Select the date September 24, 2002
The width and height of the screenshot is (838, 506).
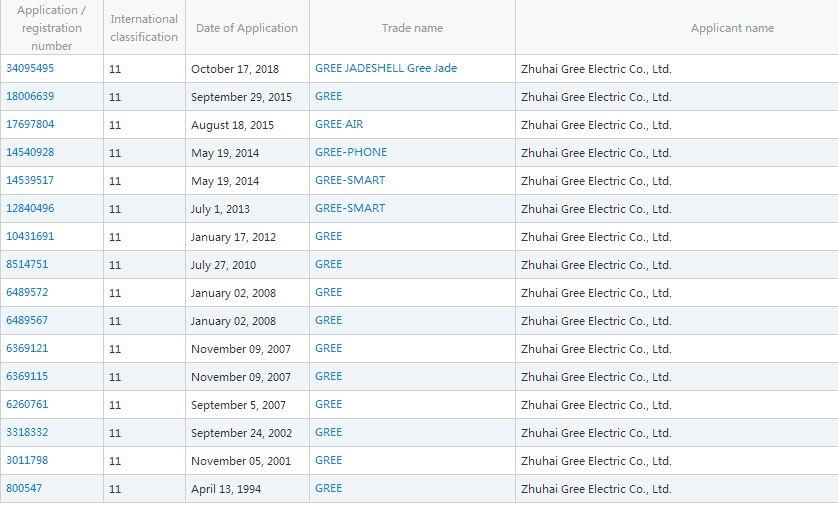(241, 433)
